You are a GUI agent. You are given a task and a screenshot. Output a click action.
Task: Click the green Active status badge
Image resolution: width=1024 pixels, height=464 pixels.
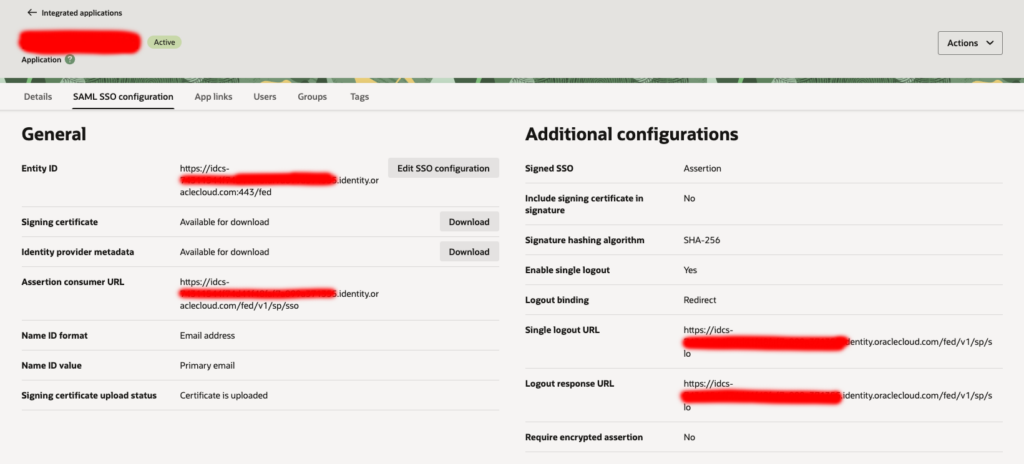click(164, 42)
